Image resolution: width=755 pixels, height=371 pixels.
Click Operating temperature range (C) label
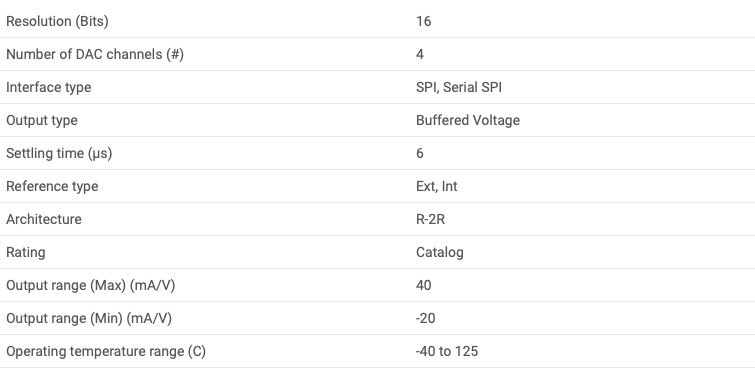(x=106, y=352)
